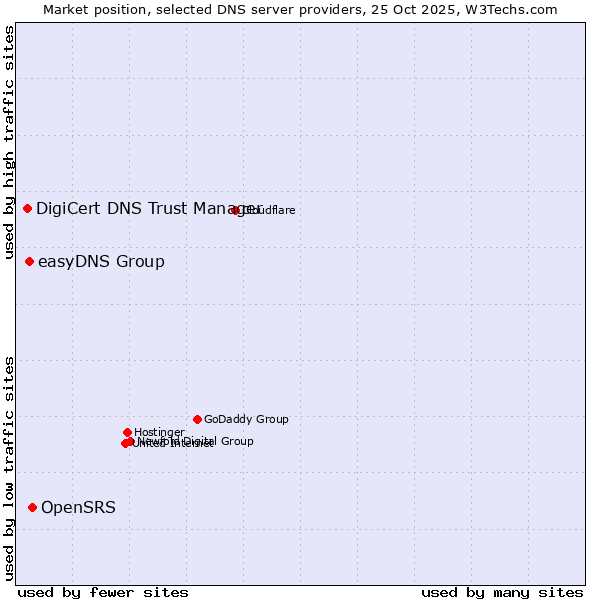Click the OpenSRS red data point
The image size is (600, 600).
click(x=32, y=507)
